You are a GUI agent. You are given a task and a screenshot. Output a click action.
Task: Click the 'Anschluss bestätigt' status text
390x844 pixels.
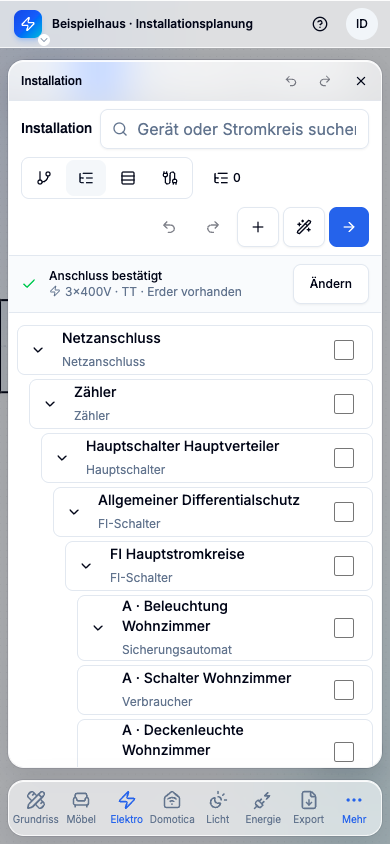106,276
